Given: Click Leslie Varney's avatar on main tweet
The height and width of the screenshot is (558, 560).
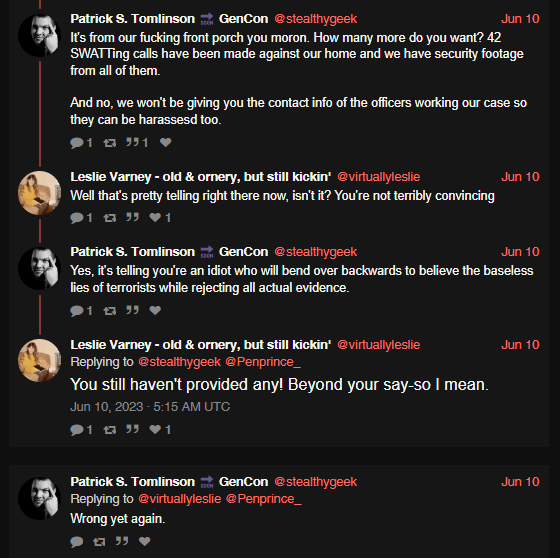Looking at the screenshot, I should click(39, 360).
